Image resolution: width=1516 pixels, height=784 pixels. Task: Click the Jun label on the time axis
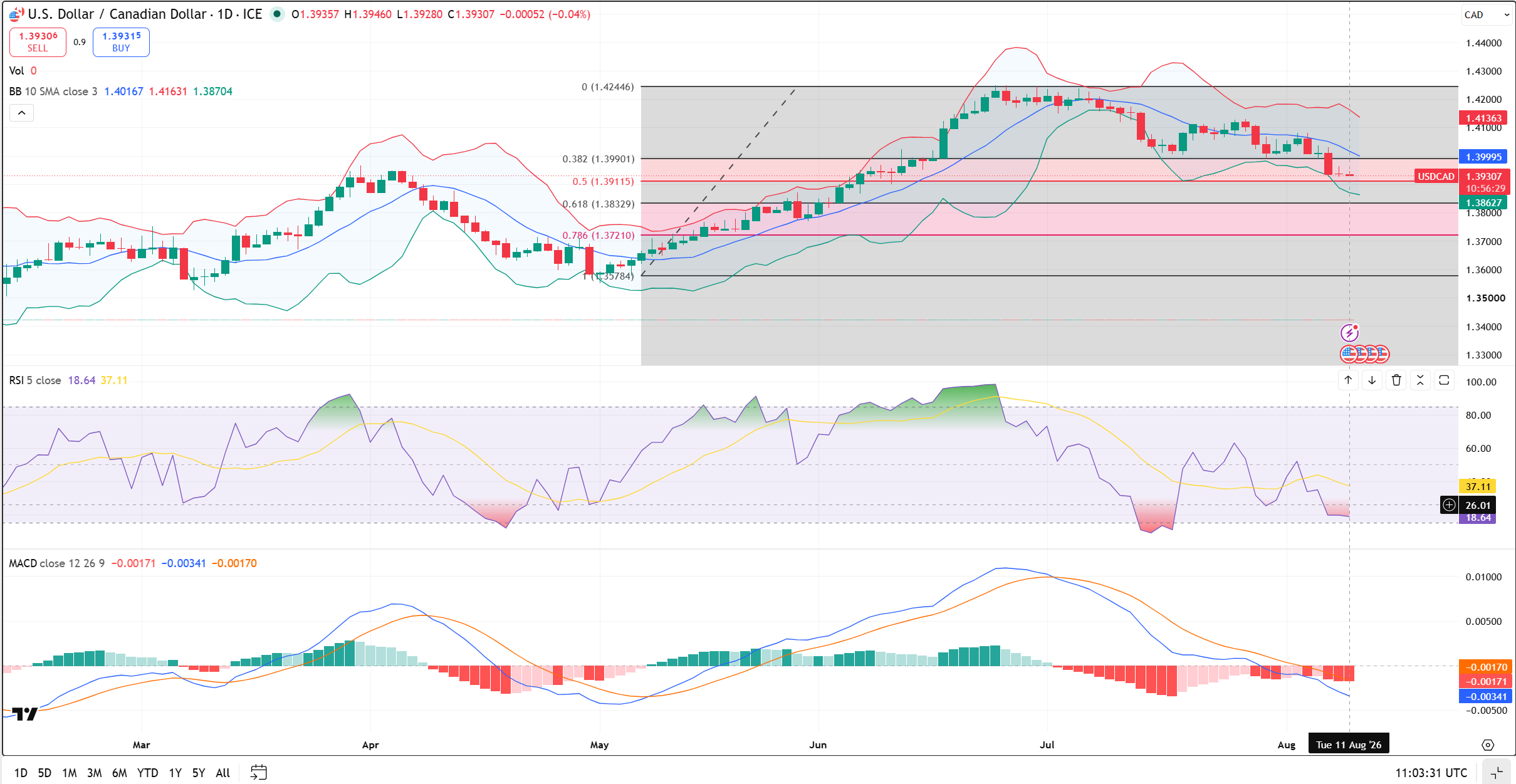818,745
